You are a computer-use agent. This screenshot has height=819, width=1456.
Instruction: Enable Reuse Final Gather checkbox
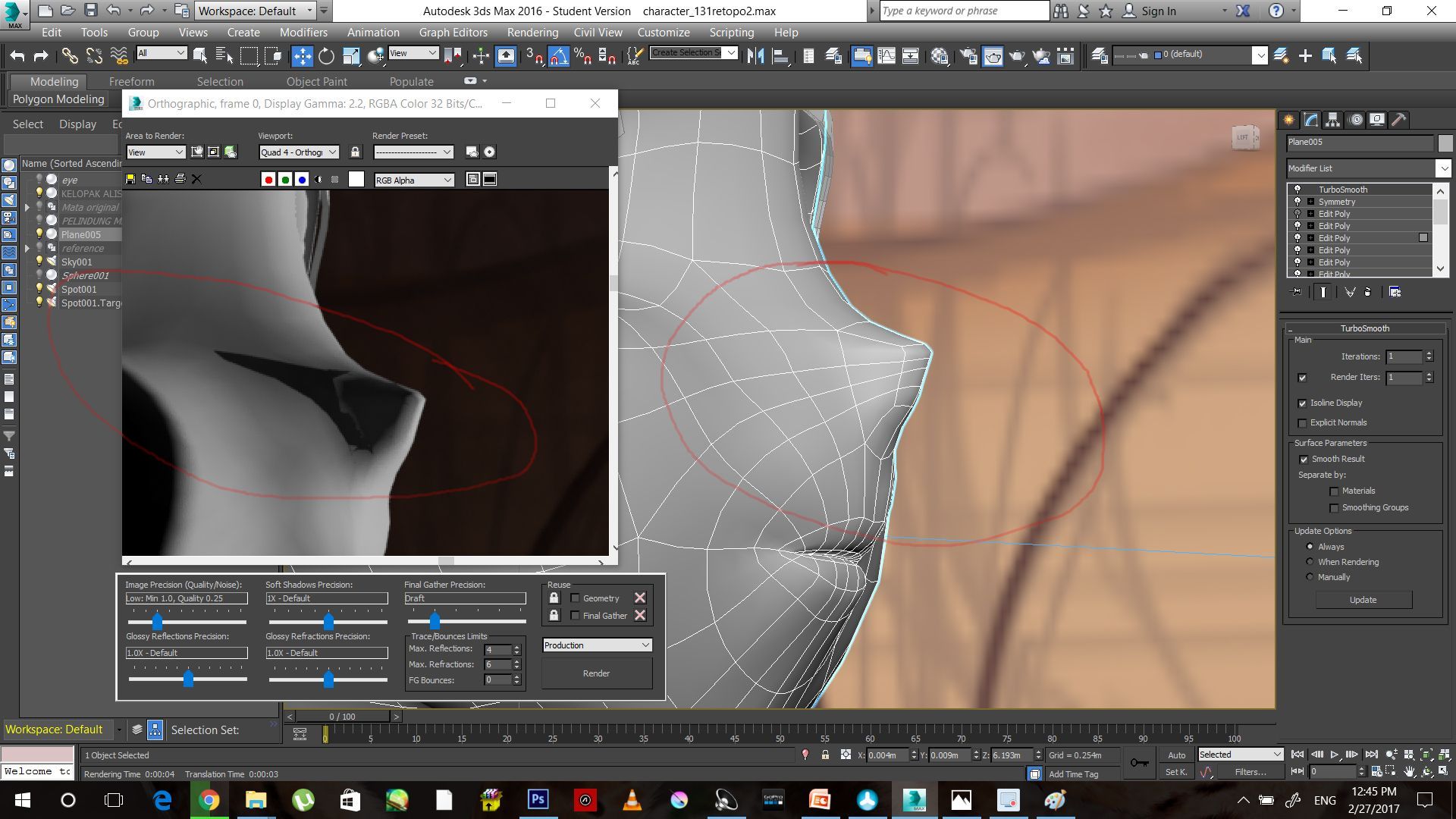[575, 616]
